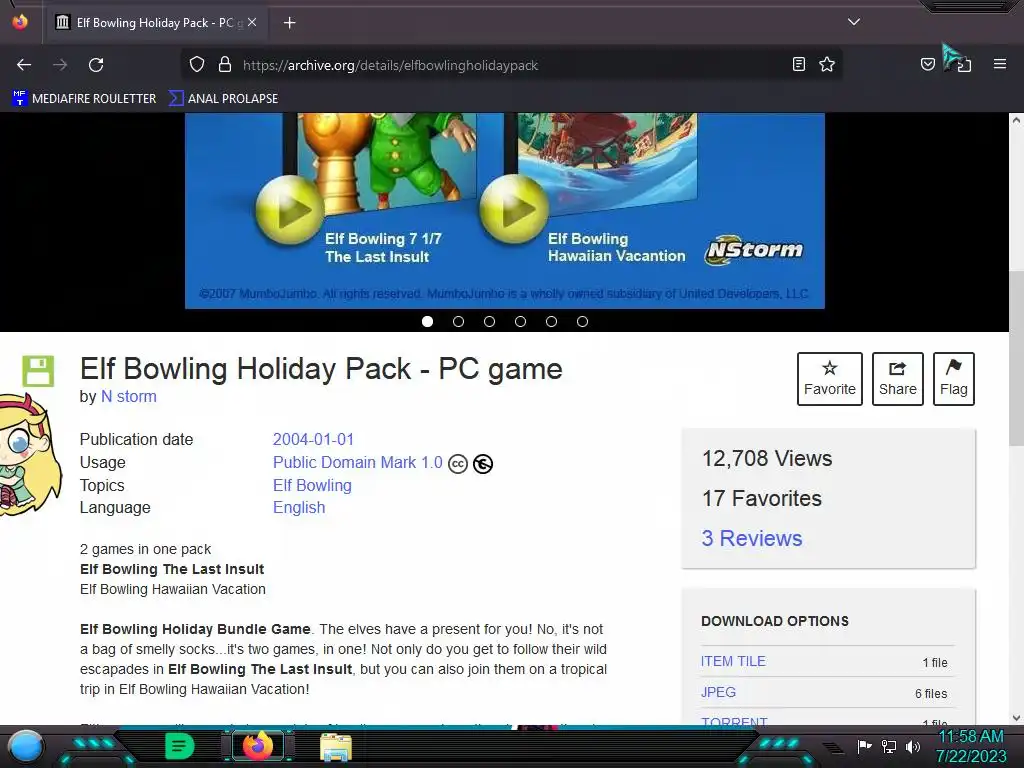Close the Elf Bowling Holiday Pack tab
The width and height of the screenshot is (1024, 768).
pyautogui.click(x=252, y=22)
